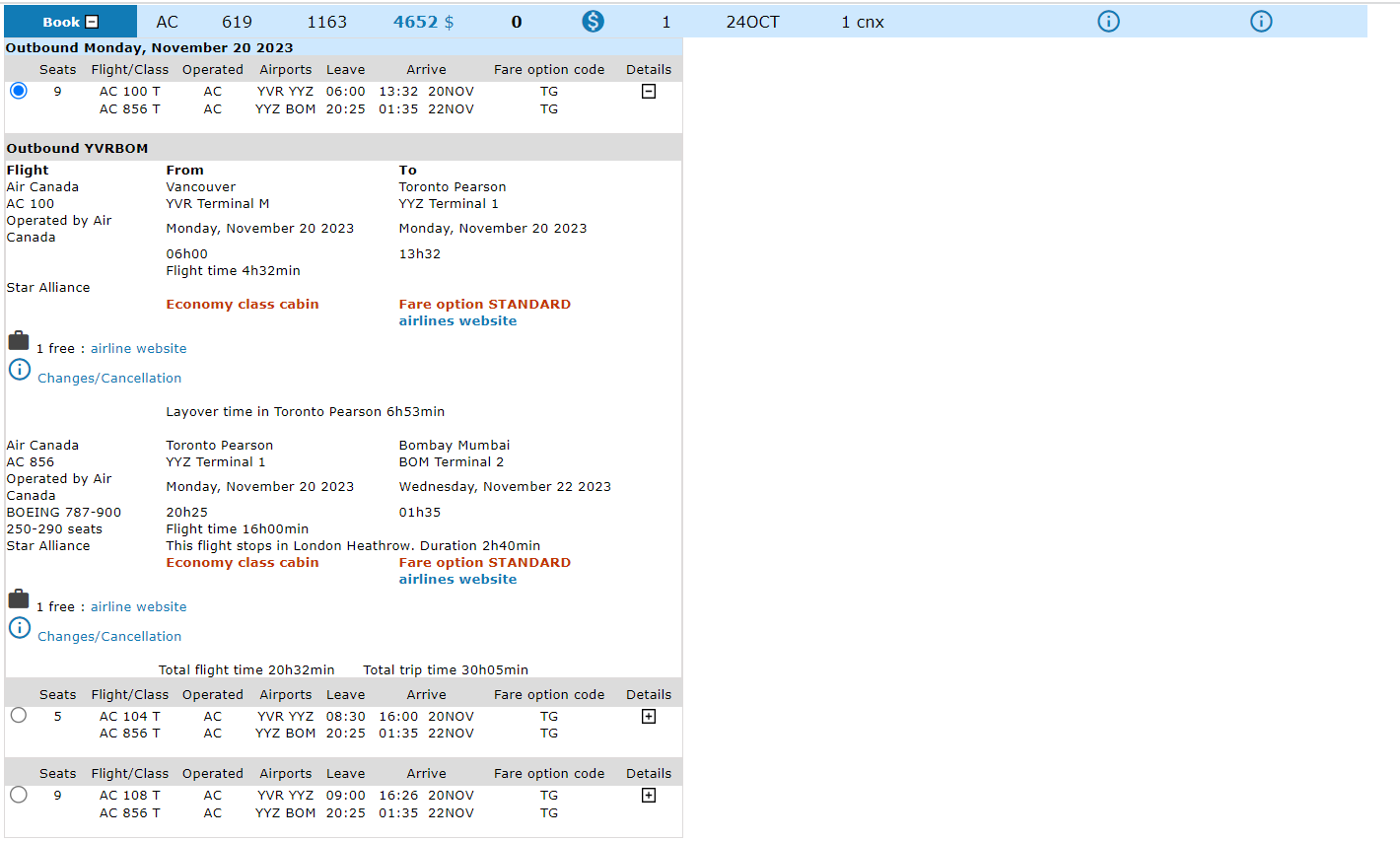Collapse details for the AC 100 itinerary

click(x=649, y=92)
